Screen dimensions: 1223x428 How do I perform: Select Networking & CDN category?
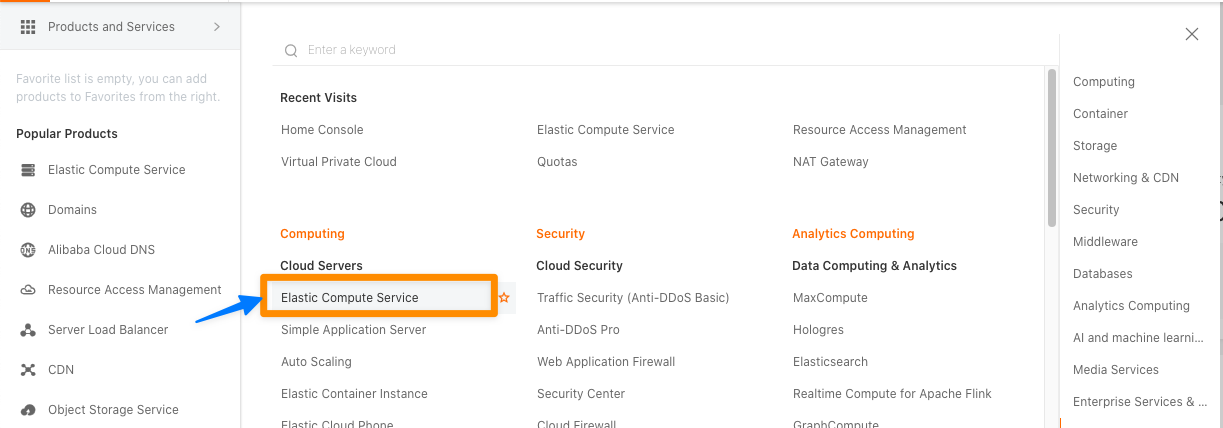1125,178
